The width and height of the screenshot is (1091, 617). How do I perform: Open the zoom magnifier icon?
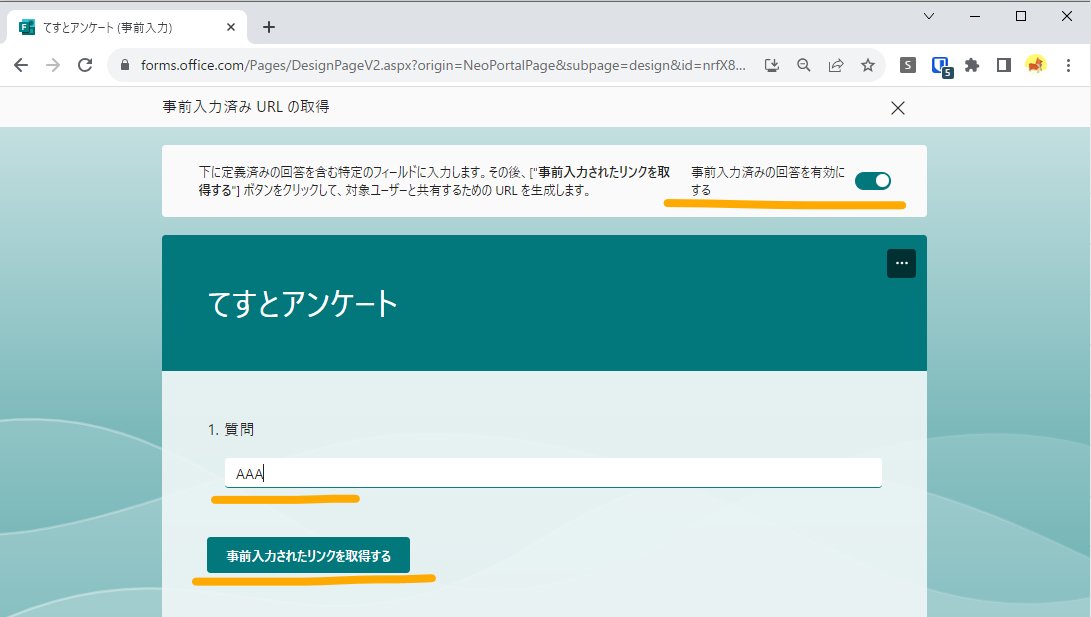tap(804, 65)
